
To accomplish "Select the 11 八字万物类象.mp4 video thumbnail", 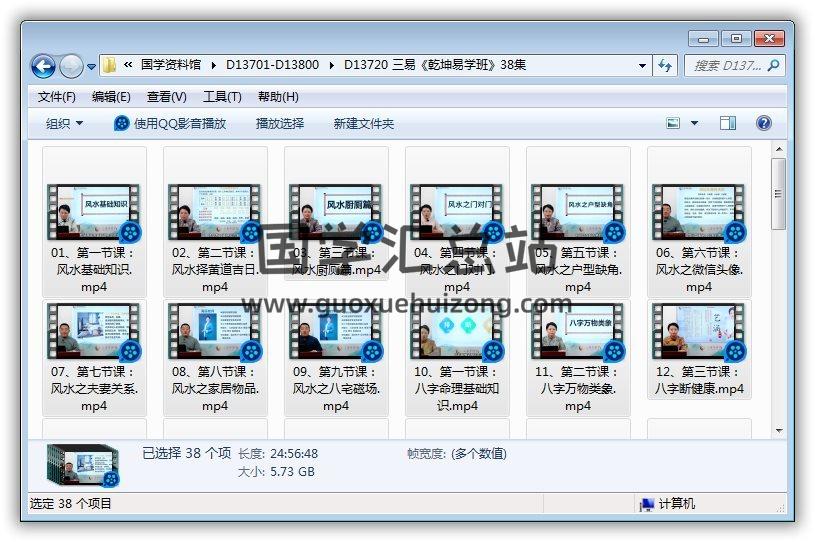I will [x=578, y=332].
